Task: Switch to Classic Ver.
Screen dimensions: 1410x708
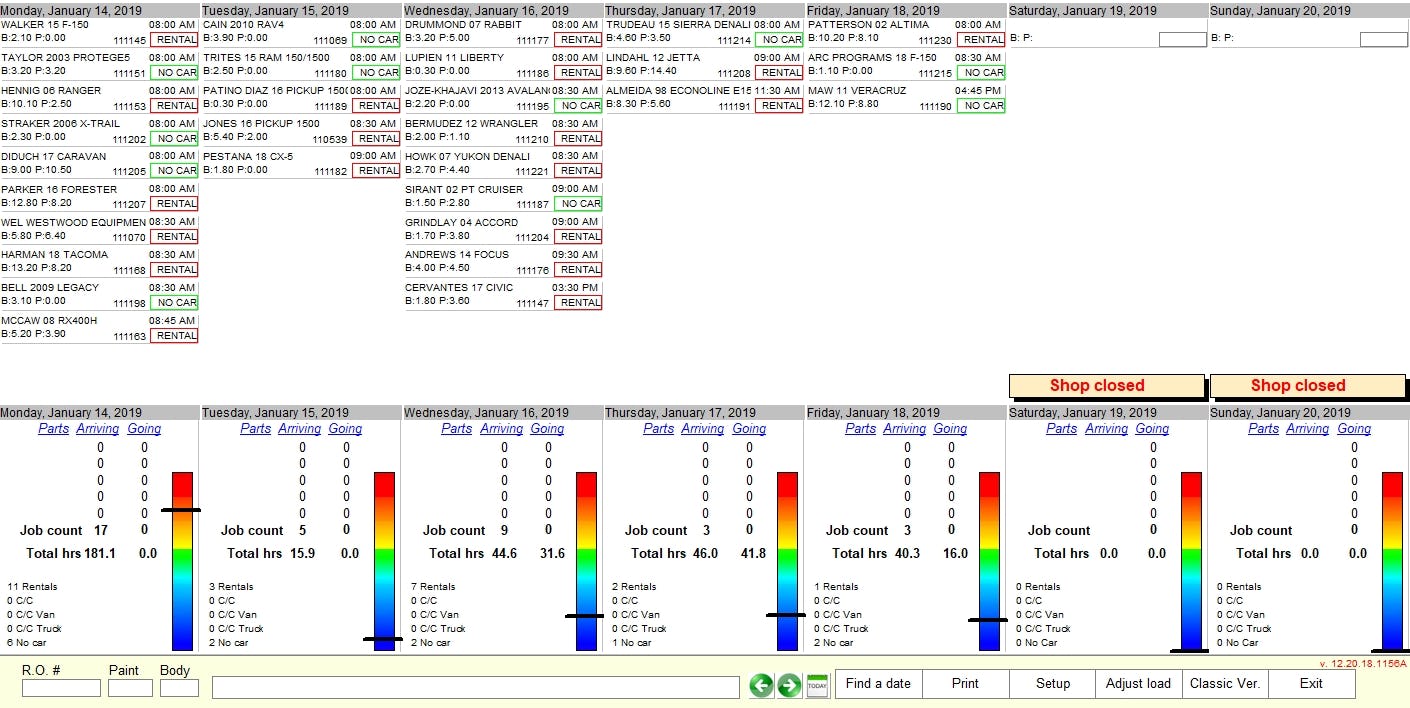Action: pyautogui.click(x=1224, y=684)
